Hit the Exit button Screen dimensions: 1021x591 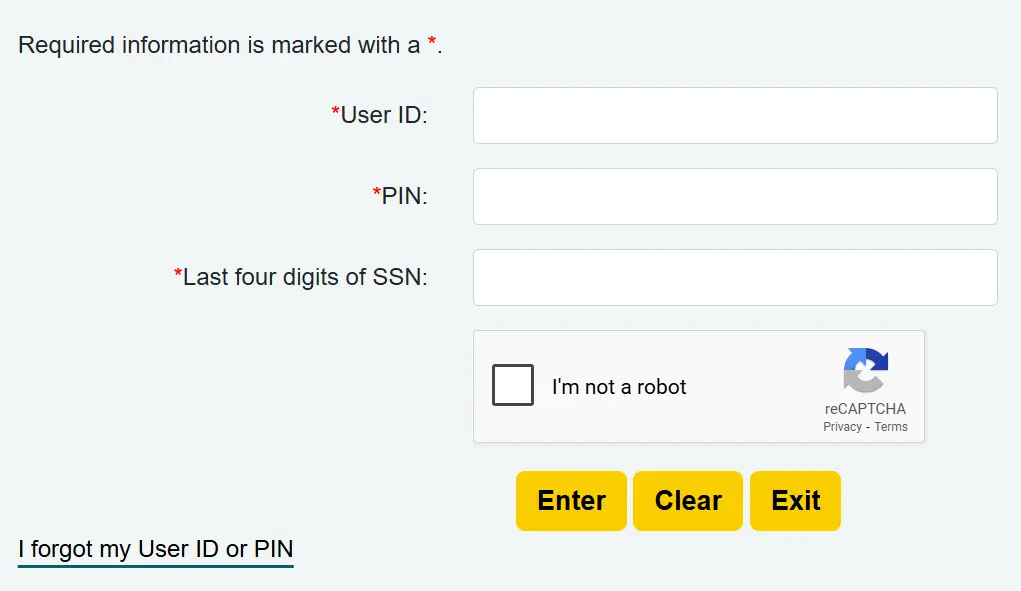795,501
